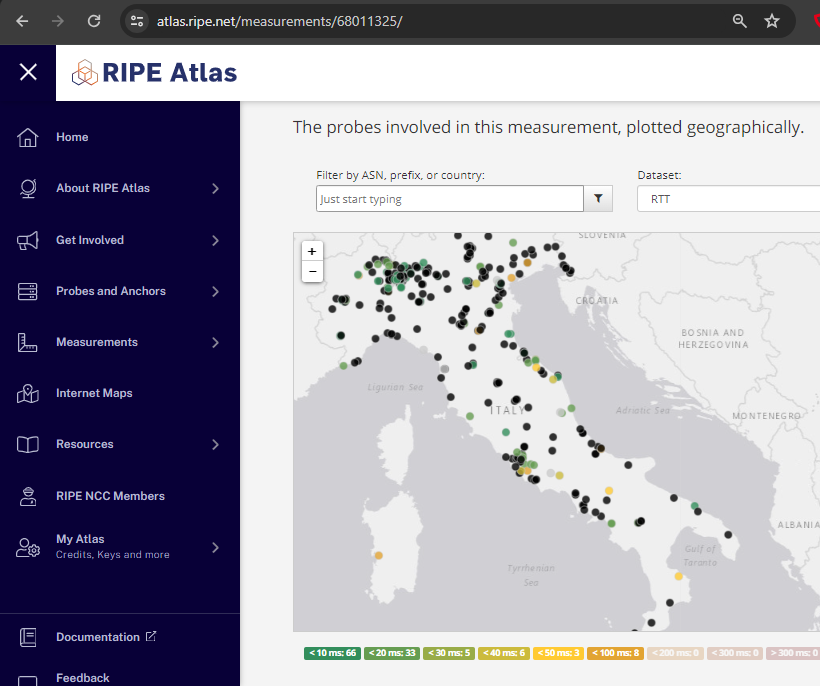Toggle the <300 ms: 0 legend swatch
The image size is (820, 686).
coord(735,653)
